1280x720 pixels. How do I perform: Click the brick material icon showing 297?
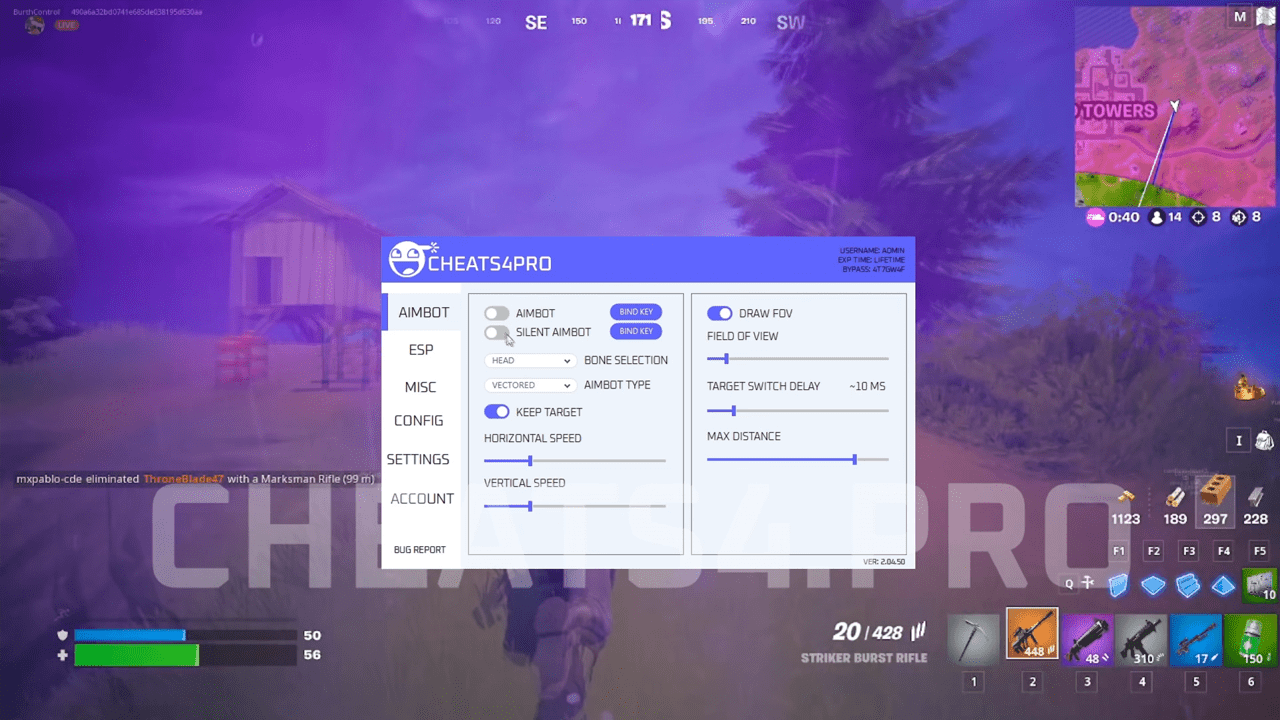coord(1216,492)
